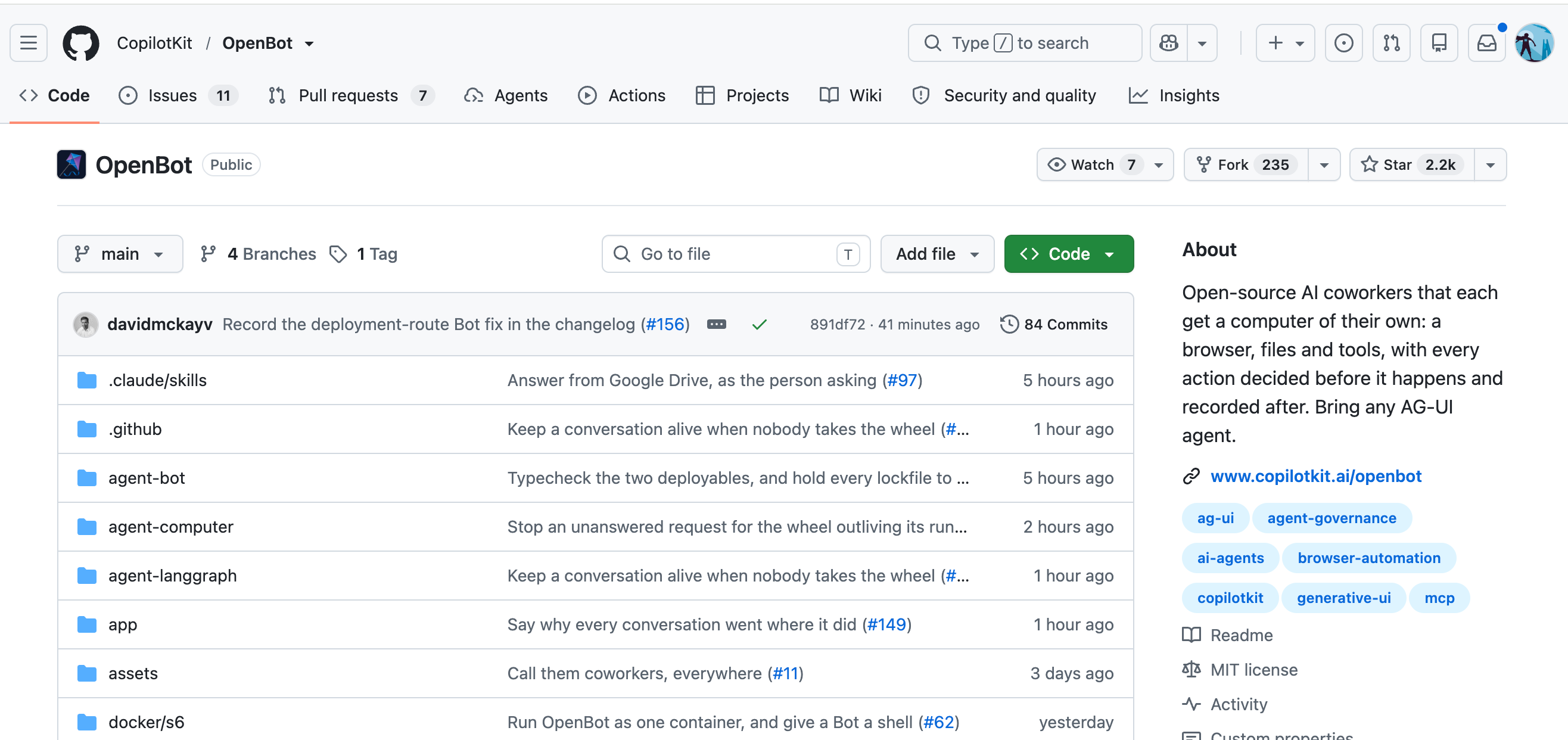Open the Create new plus dropdown
Image resolution: width=1568 pixels, height=740 pixels.
click(x=1286, y=43)
